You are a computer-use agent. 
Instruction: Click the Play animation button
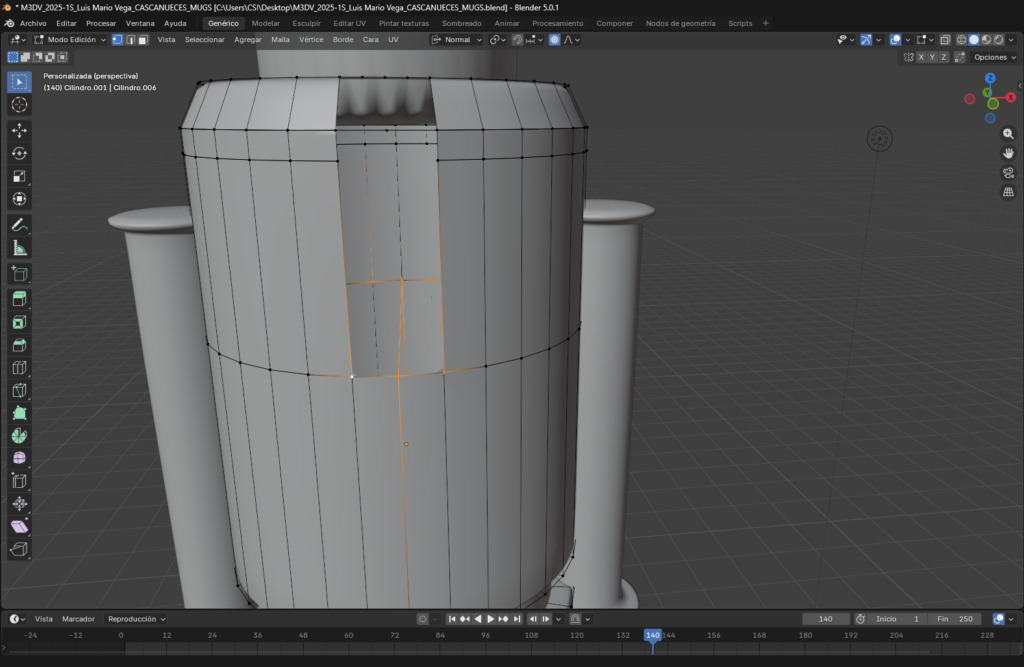pyautogui.click(x=490, y=619)
